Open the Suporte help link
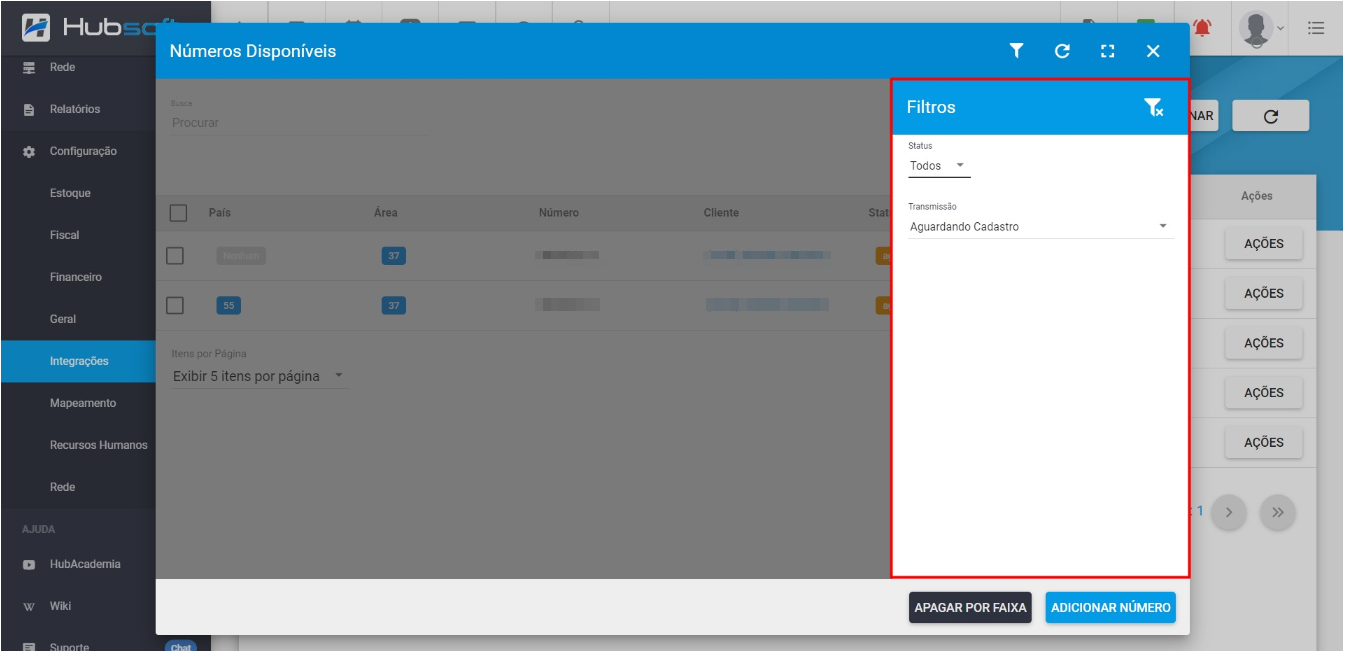This screenshot has width=1351, height=651. 69,646
